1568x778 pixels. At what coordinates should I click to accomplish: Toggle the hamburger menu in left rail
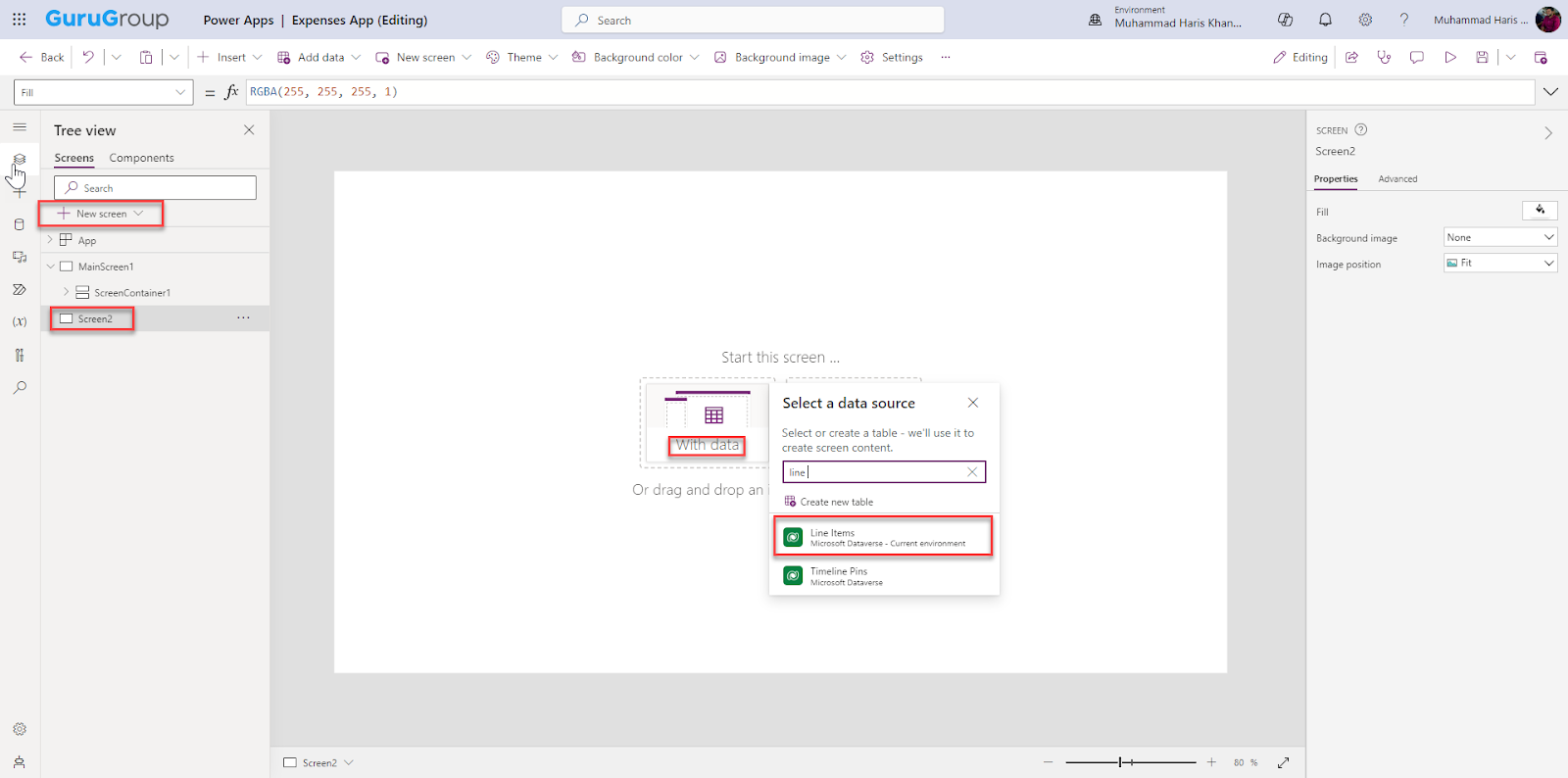[x=20, y=127]
